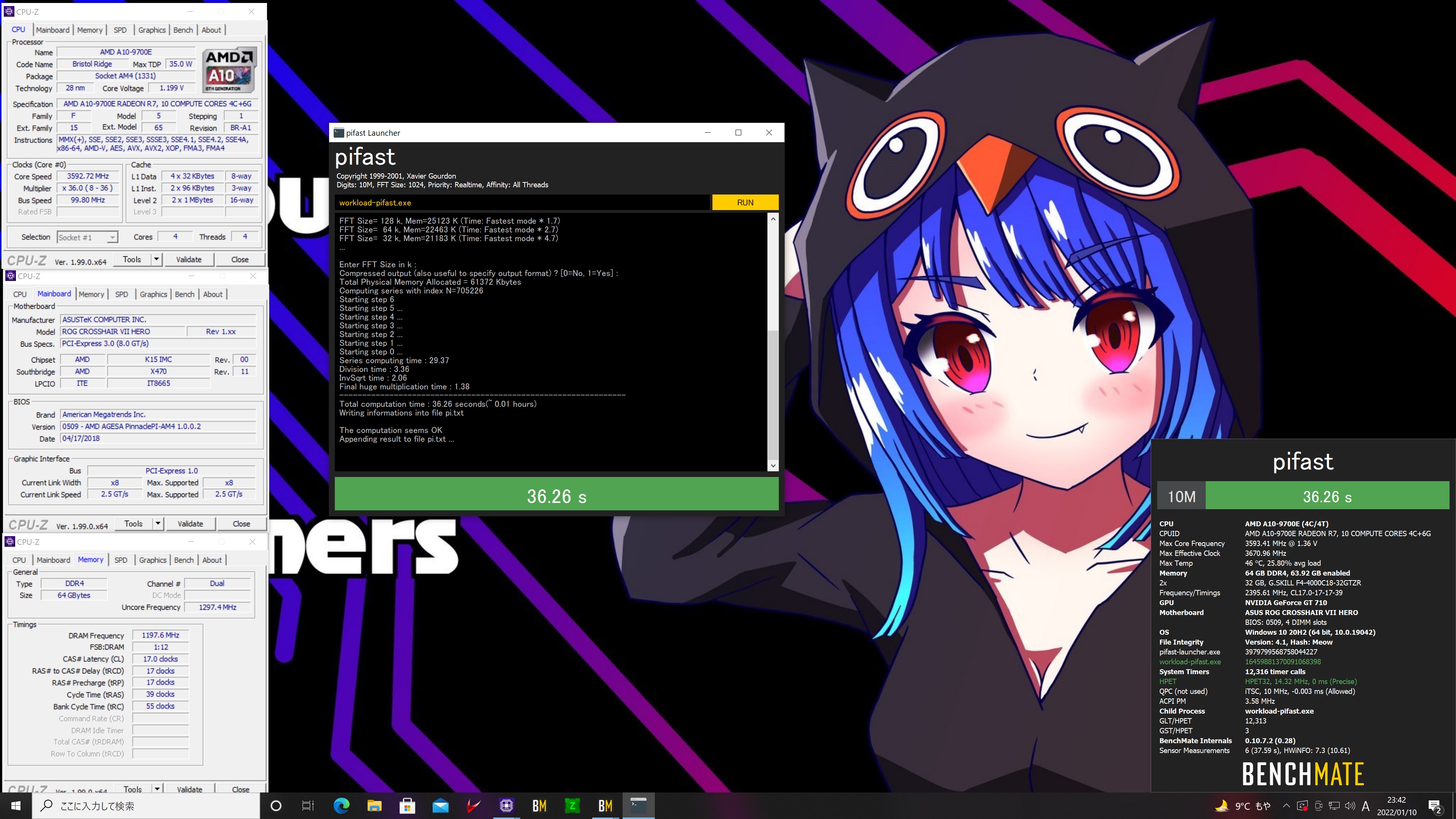Open the volume control from the tray

point(1350,806)
